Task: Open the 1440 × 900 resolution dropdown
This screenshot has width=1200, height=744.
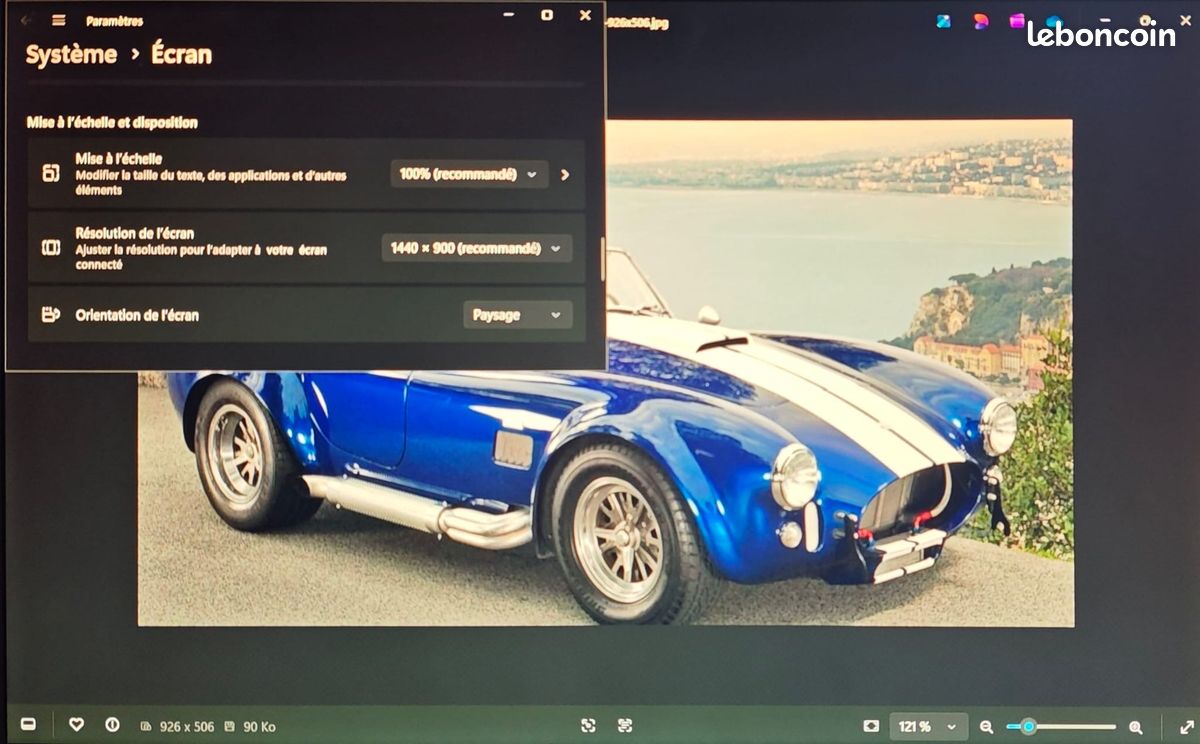Action: 477,248
